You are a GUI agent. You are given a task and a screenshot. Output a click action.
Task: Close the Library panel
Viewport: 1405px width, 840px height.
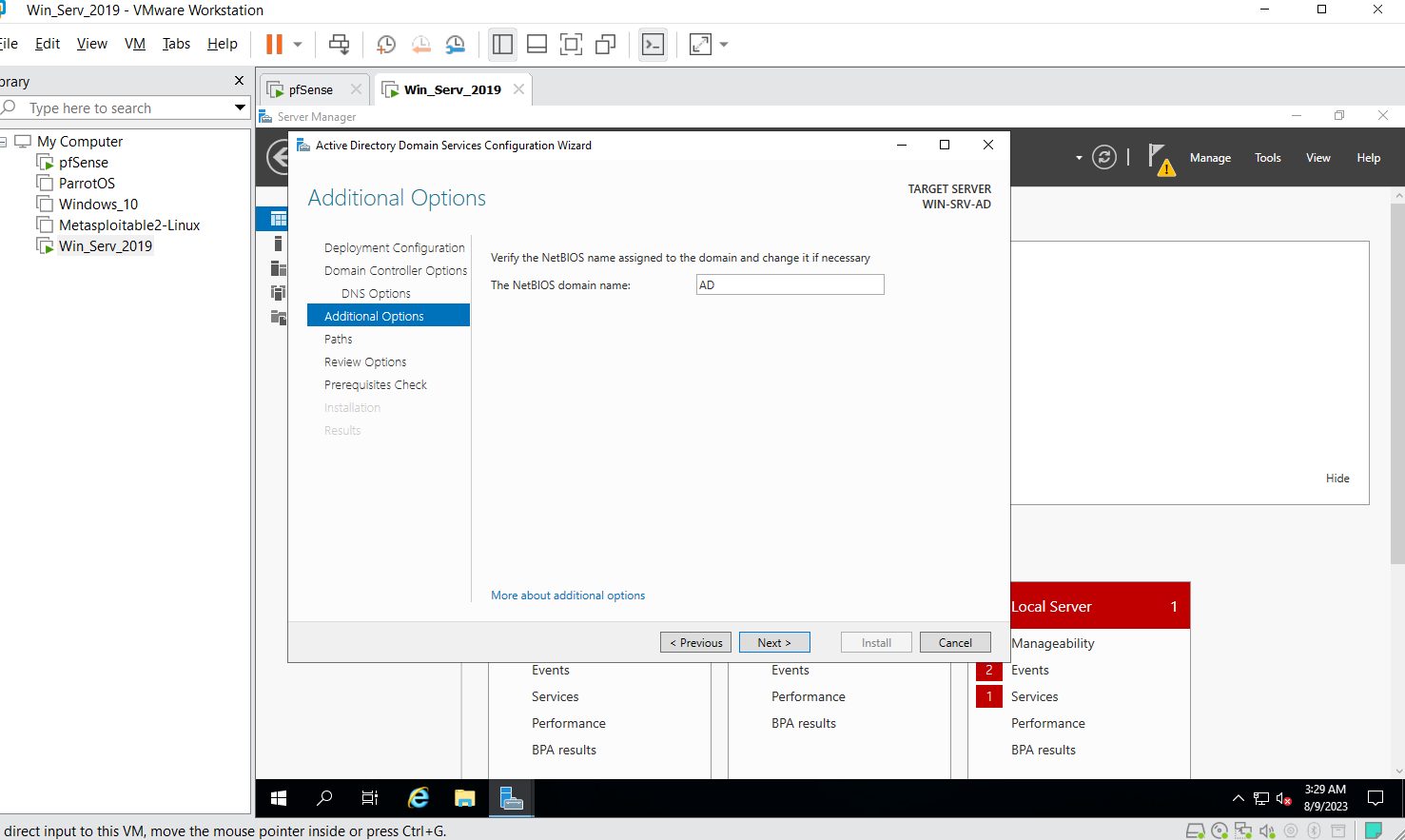[x=239, y=81]
